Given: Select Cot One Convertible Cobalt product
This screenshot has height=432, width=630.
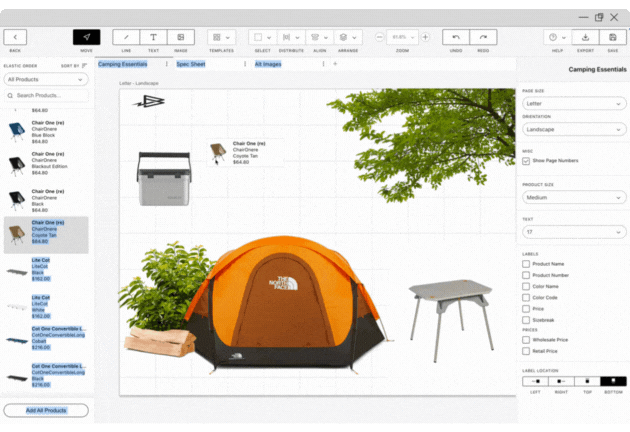Looking at the screenshot, I should pos(46,338).
